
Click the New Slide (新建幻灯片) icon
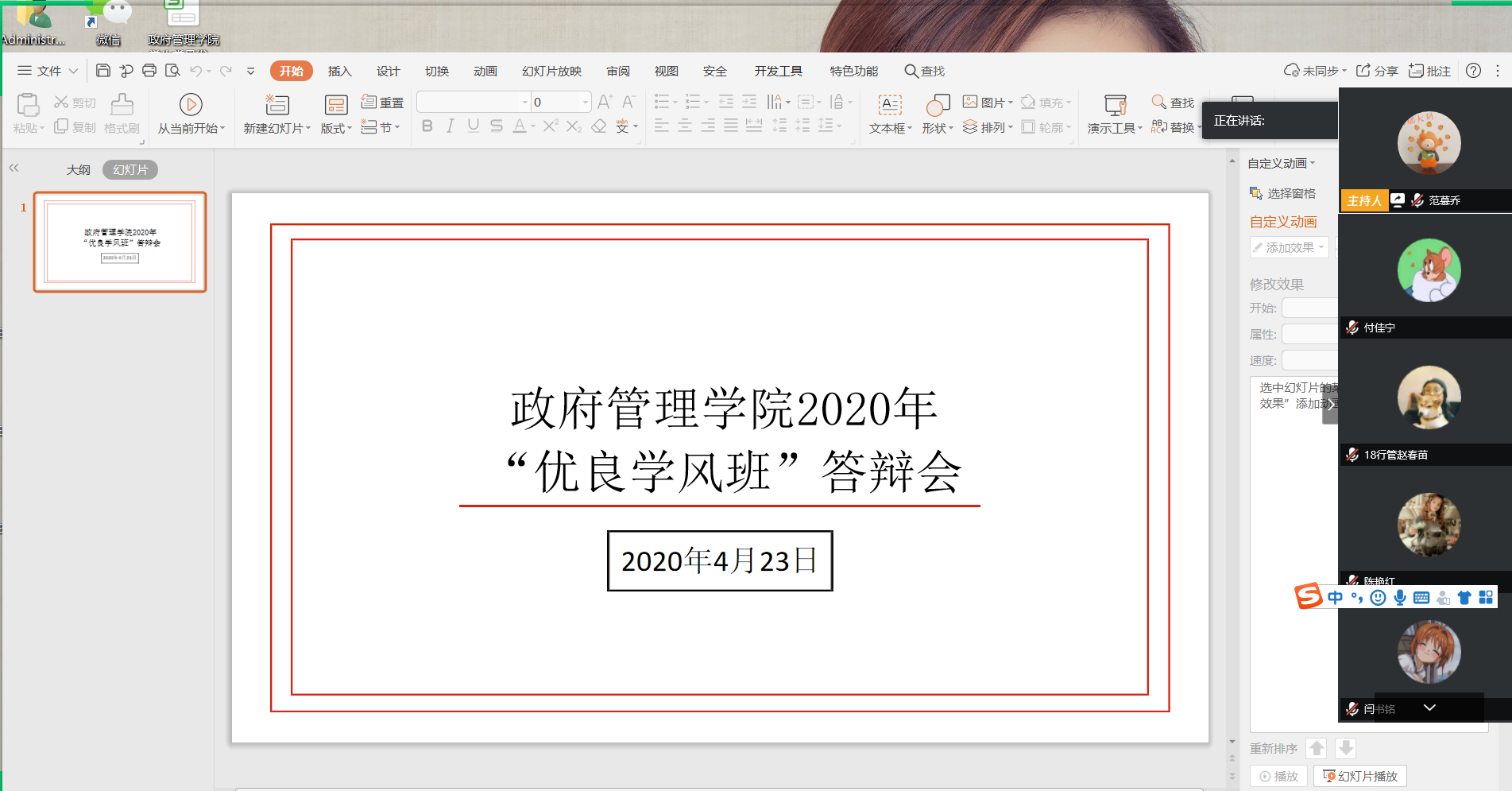point(276,104)
